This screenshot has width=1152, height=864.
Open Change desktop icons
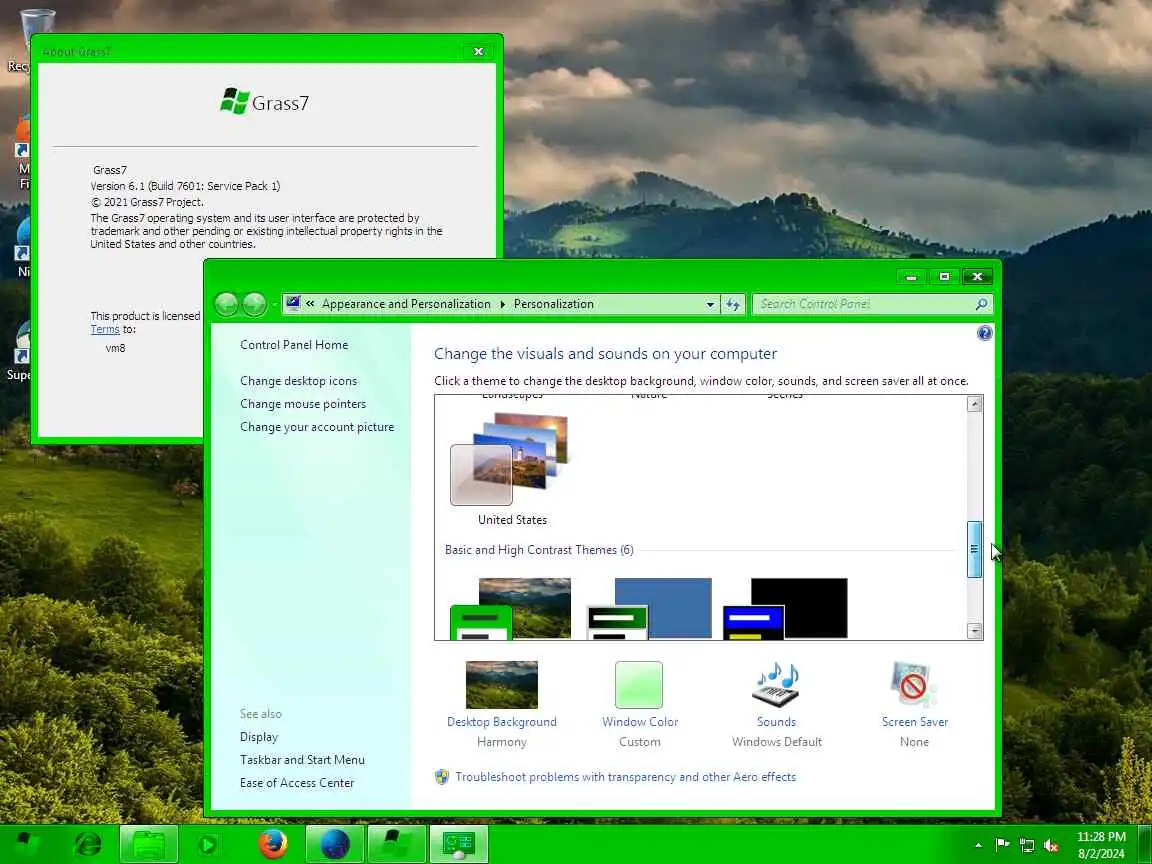tap(298, 381)
